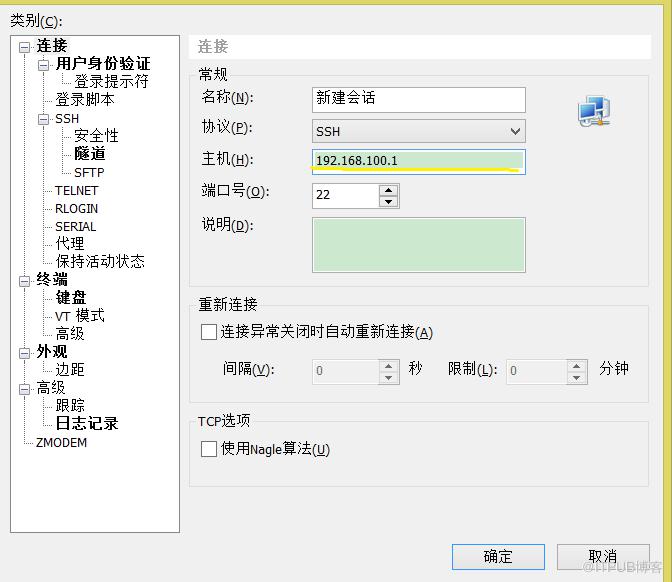Image resolution: width=672 pixels, height=582 pixels.
Task: Select 键盘 under 终端
Action: tap(71, 297)
